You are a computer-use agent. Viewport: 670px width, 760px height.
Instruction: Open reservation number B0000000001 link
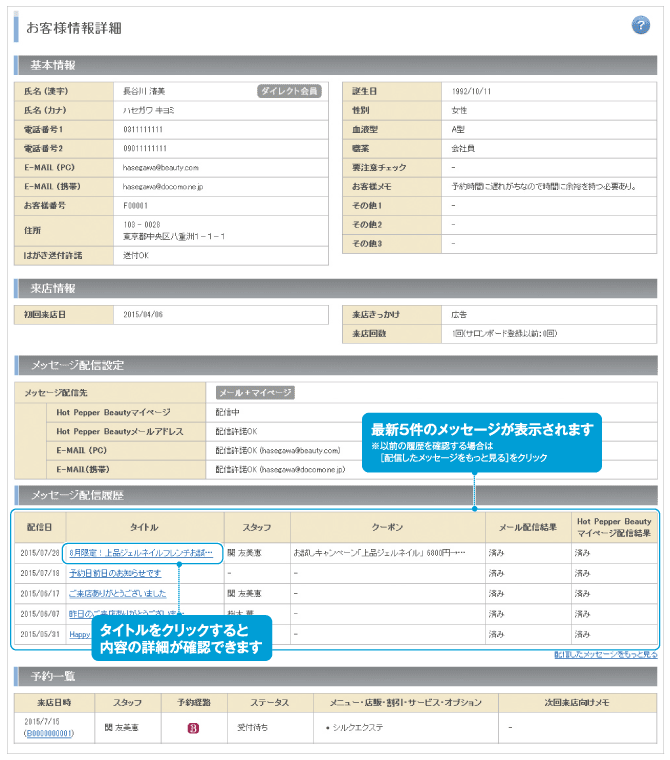[50, 734]
